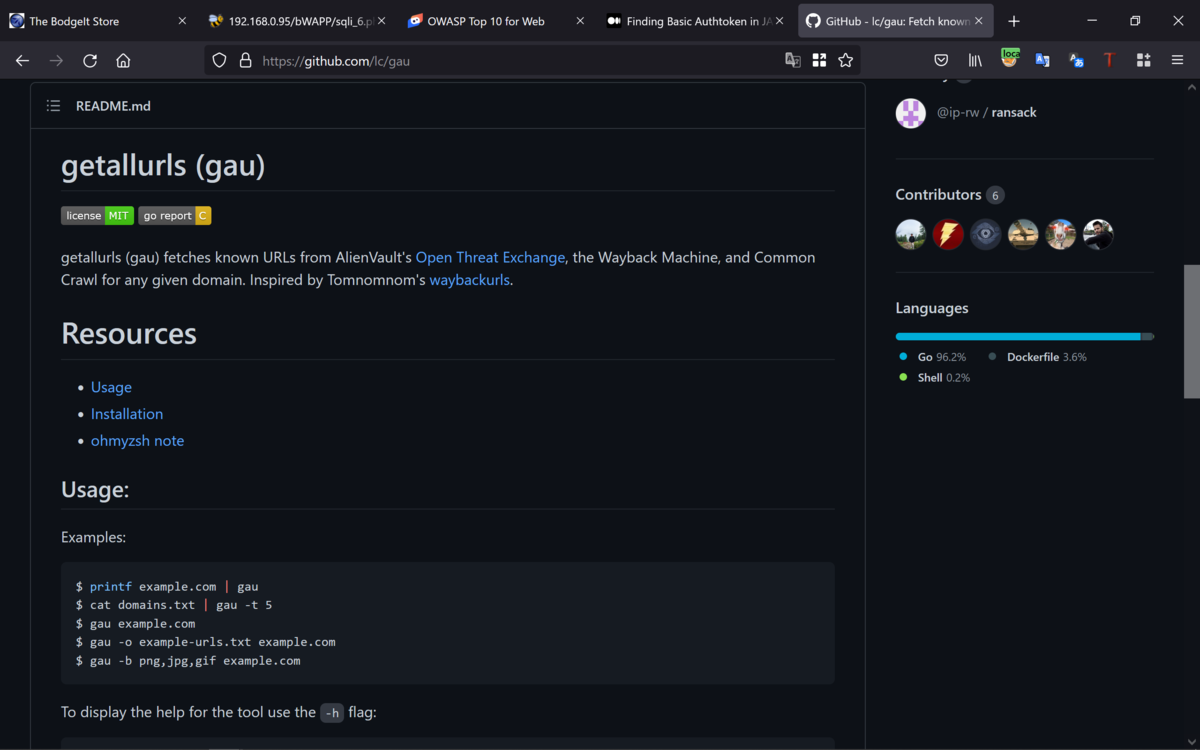Switch to The BodgeIt Store tab
1200x750 pixels.
coord(98,21)
